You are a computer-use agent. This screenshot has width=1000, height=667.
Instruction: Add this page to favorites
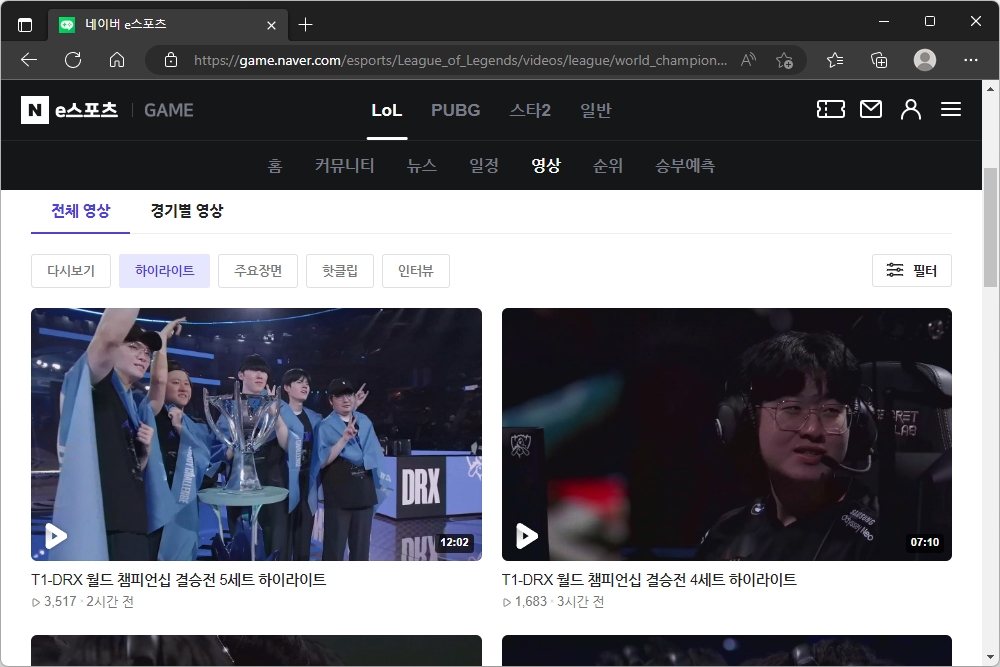[784, 60]
